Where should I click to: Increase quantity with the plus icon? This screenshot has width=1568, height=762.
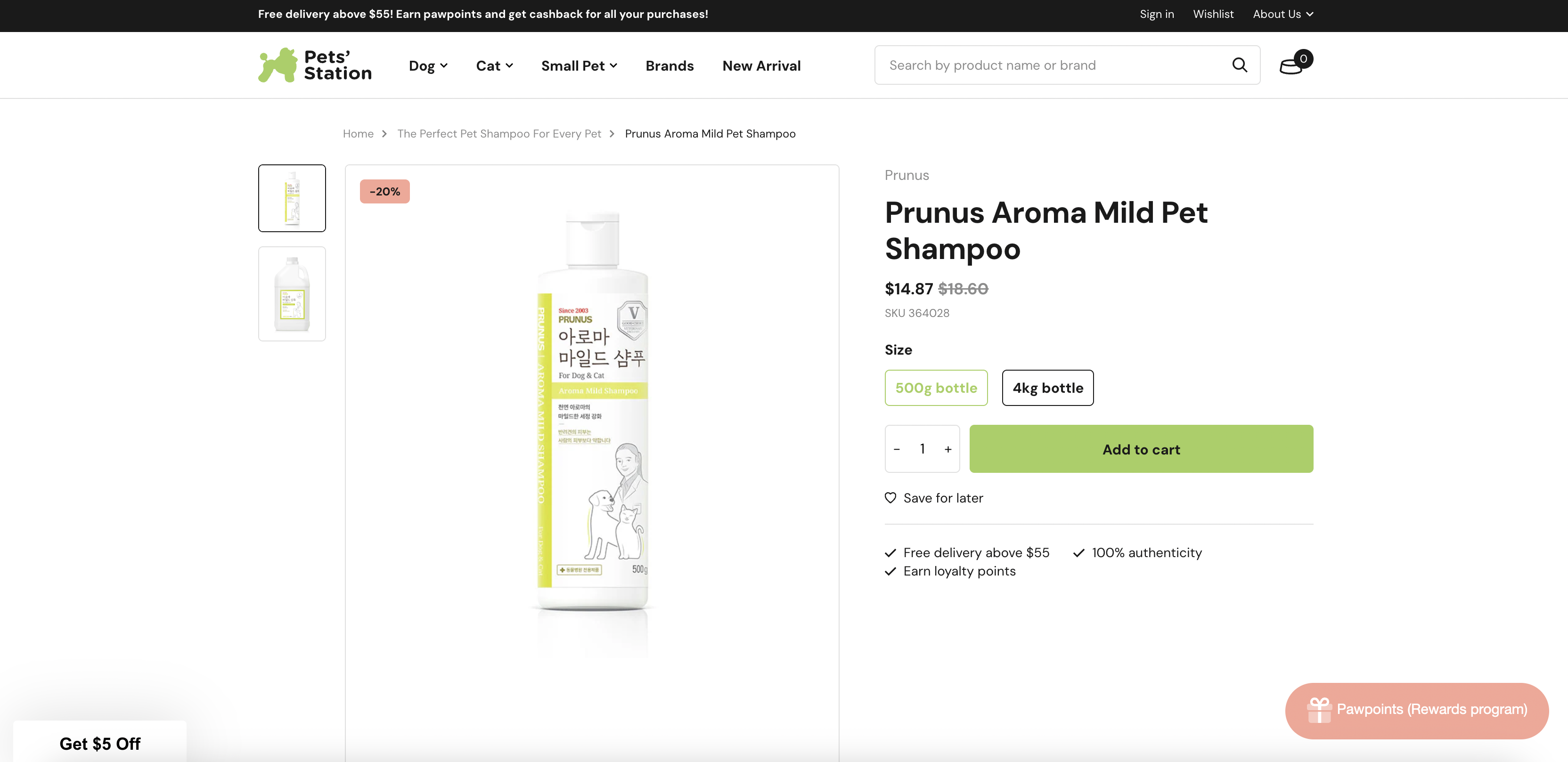[x=948, y=449]
